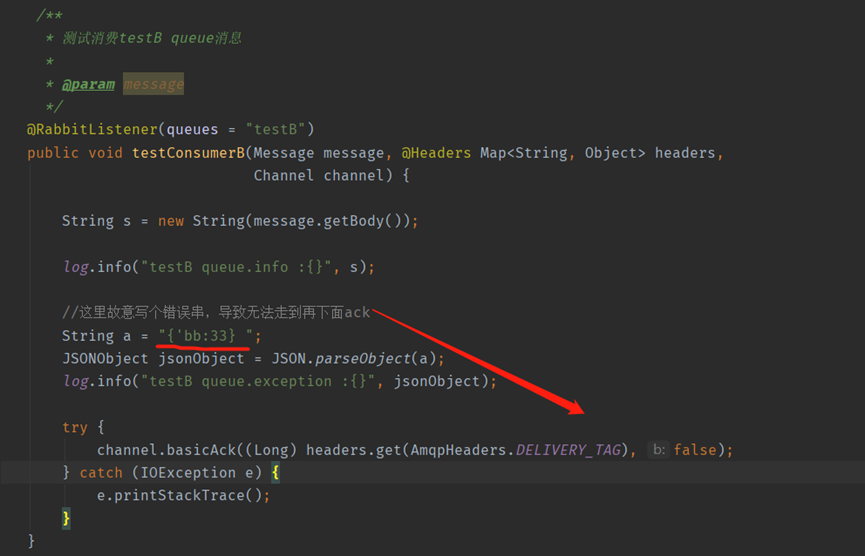
Task: Click the testConsumerB method name
Action: [x=188, y=153]
